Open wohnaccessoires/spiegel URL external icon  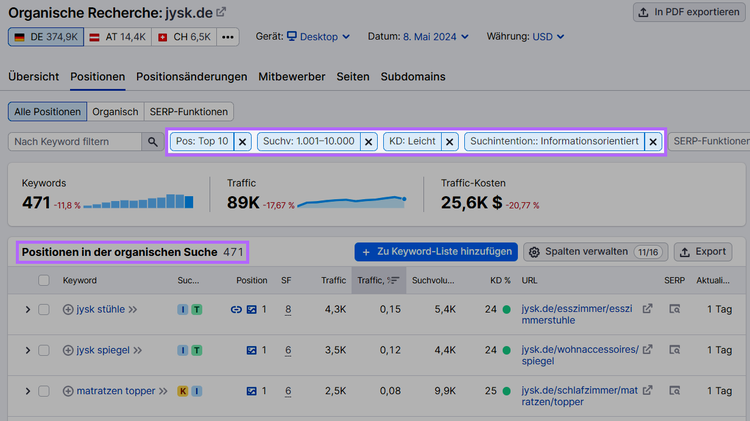click(x=647, y=350)
